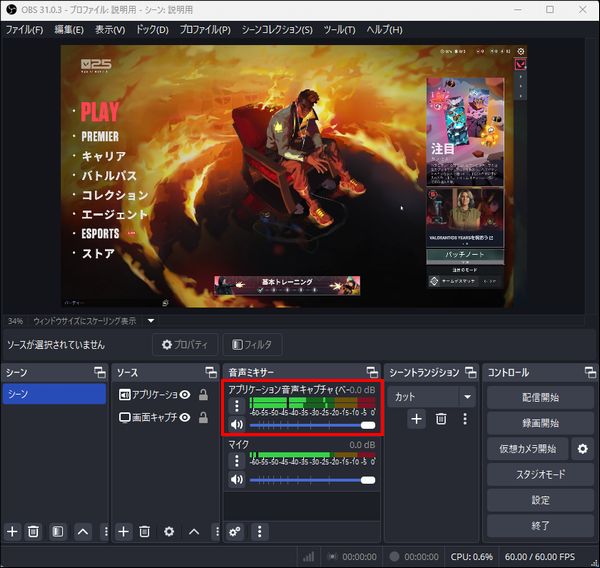Adjust アプリケーション音声キャプチャ volume slider
Image resolution: width=600 pixels, height=568 pixels.
click(313, 425)
